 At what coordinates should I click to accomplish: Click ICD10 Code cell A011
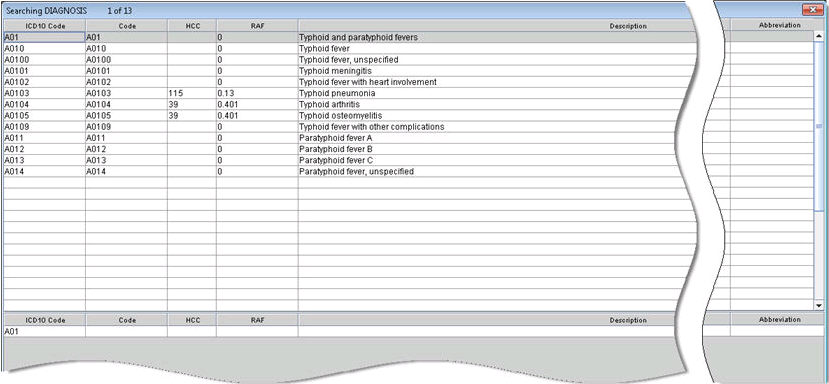[x=44, y=138]
